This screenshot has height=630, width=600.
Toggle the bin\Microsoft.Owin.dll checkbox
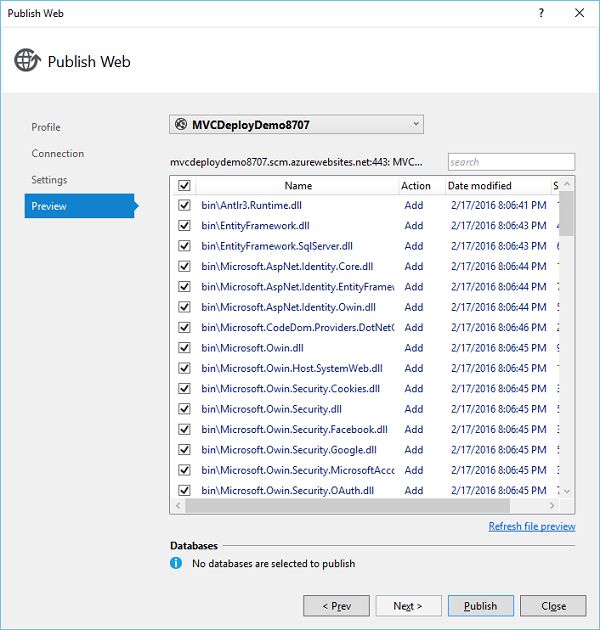(183, 348)
